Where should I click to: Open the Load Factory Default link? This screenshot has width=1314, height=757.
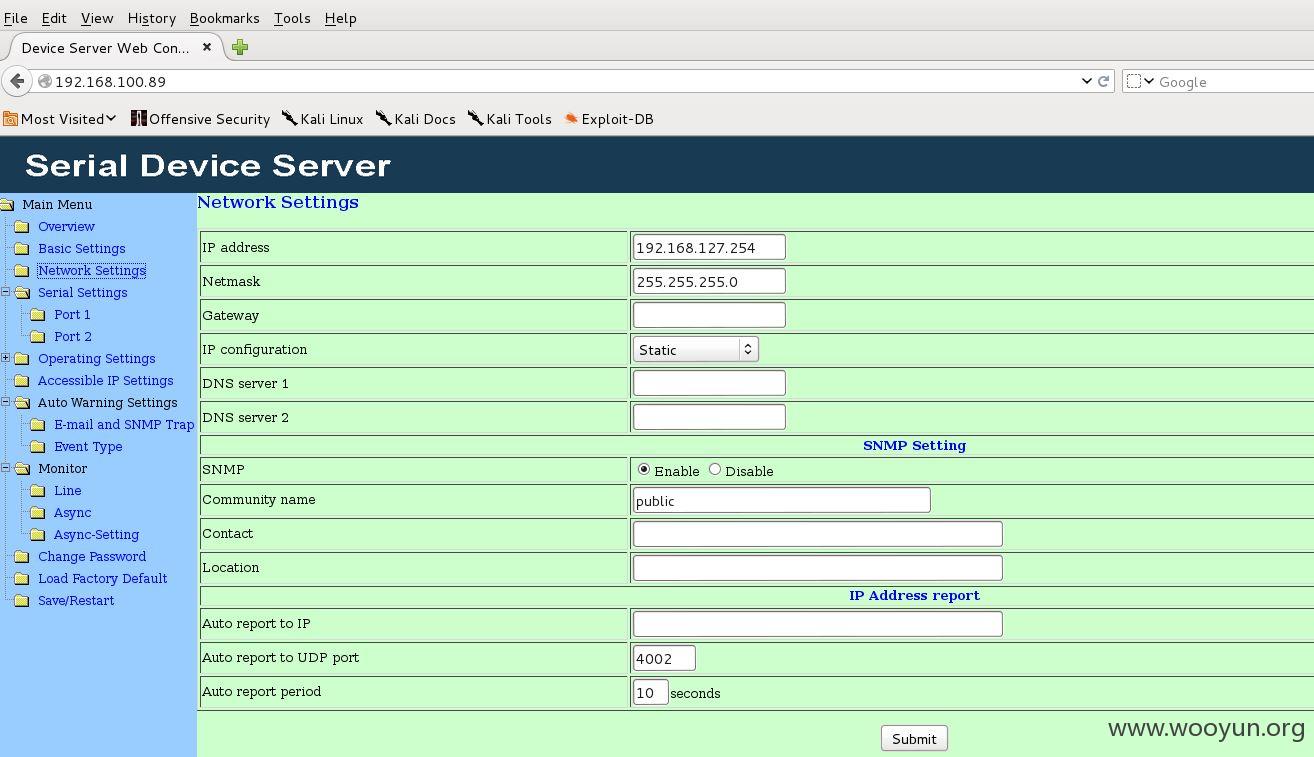coord(103,579)
